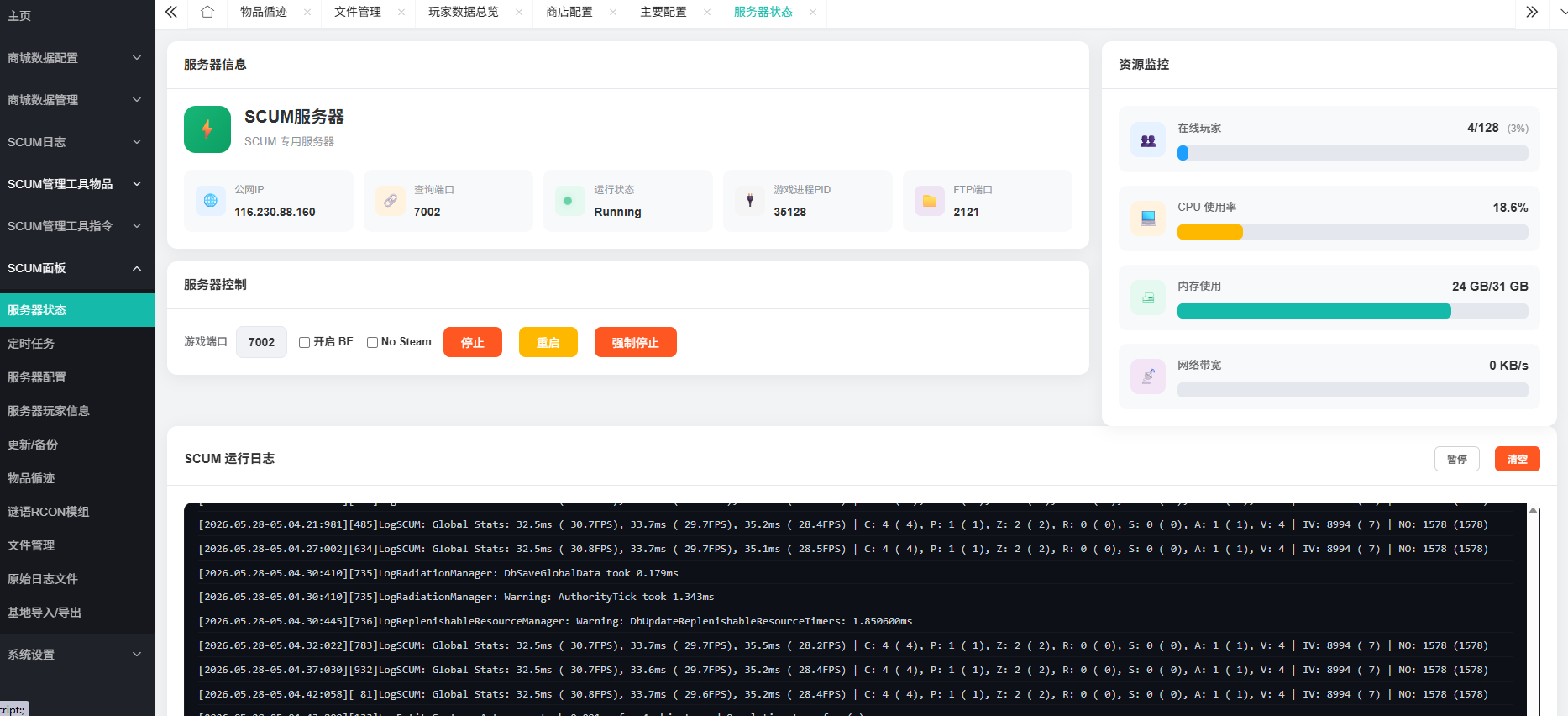Open 文件管理 in sidebar
The width and height of the screenshot is (1568, 716).
point(77,545)
